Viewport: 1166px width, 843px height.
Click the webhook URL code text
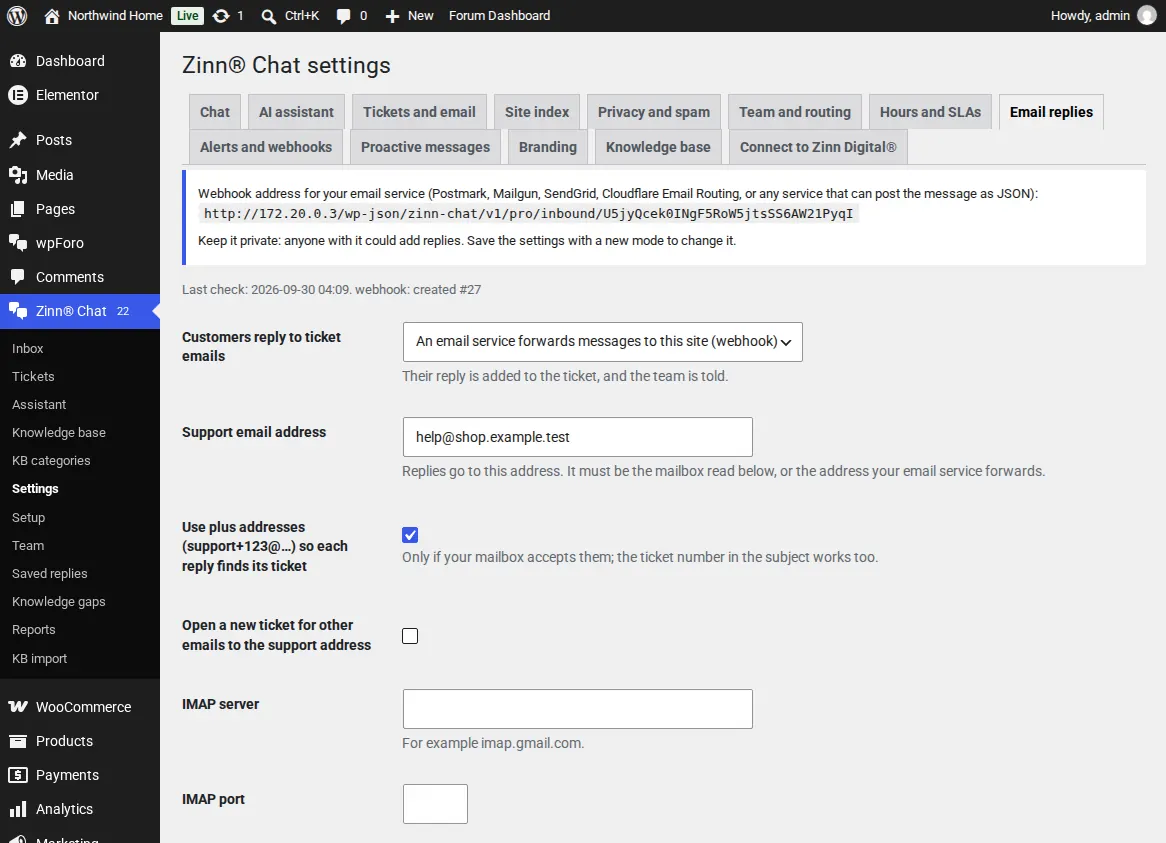coord(529,214)
